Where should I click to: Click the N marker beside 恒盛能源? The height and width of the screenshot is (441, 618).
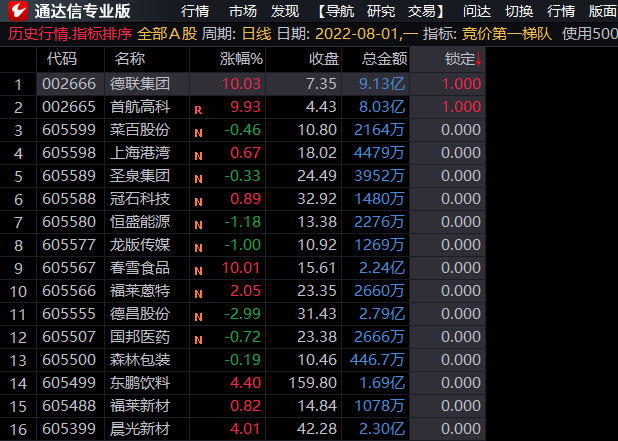(x=198, y=225)
